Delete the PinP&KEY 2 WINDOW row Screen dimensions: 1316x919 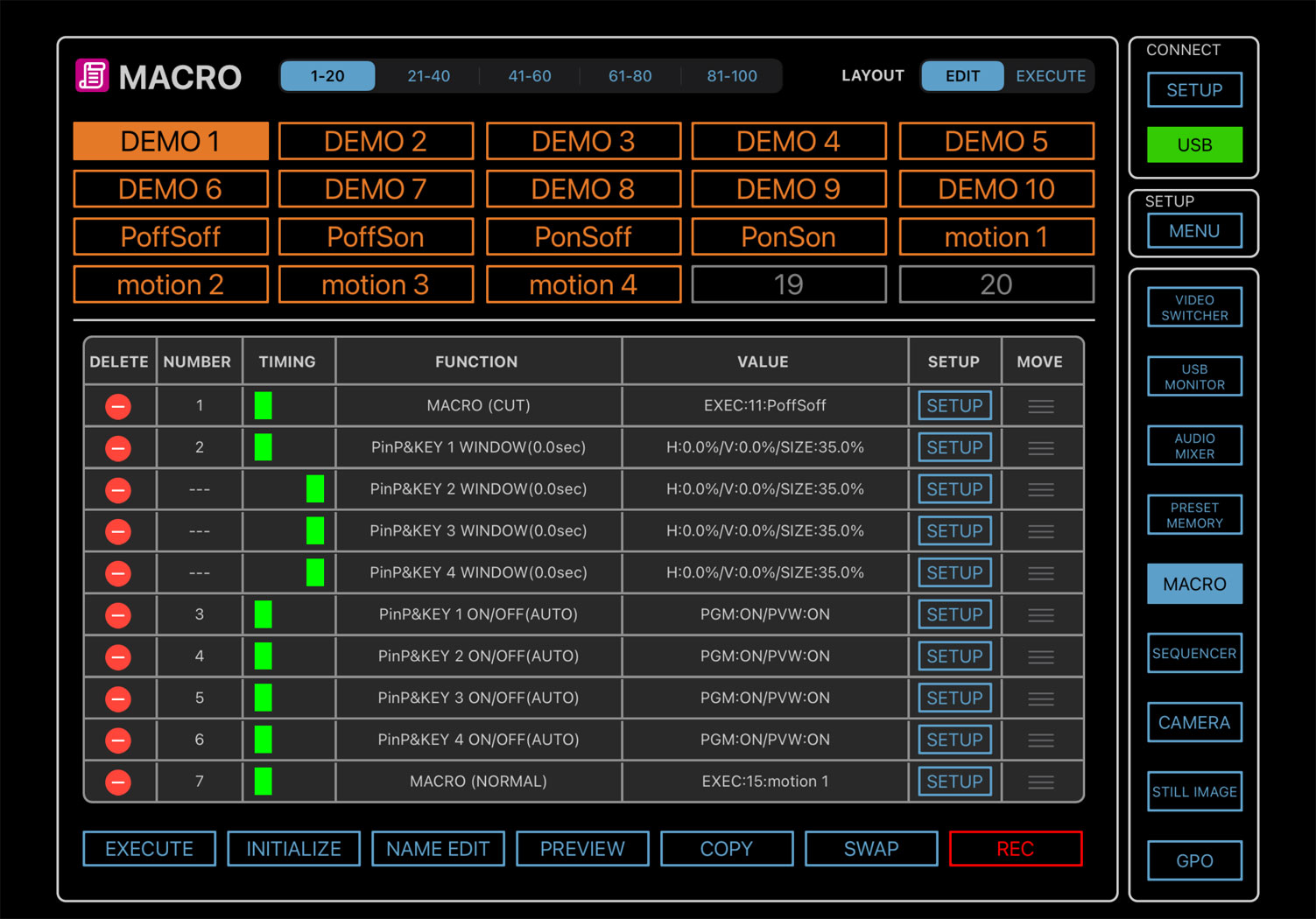pyautogui.click(x=118, y=490)
